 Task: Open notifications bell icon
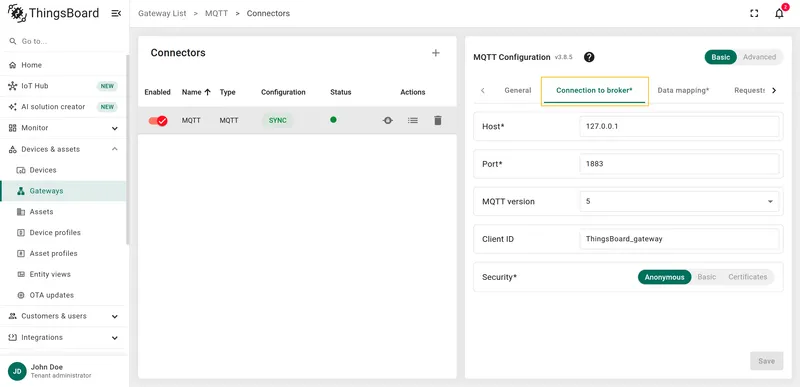[x=779, y=14]
